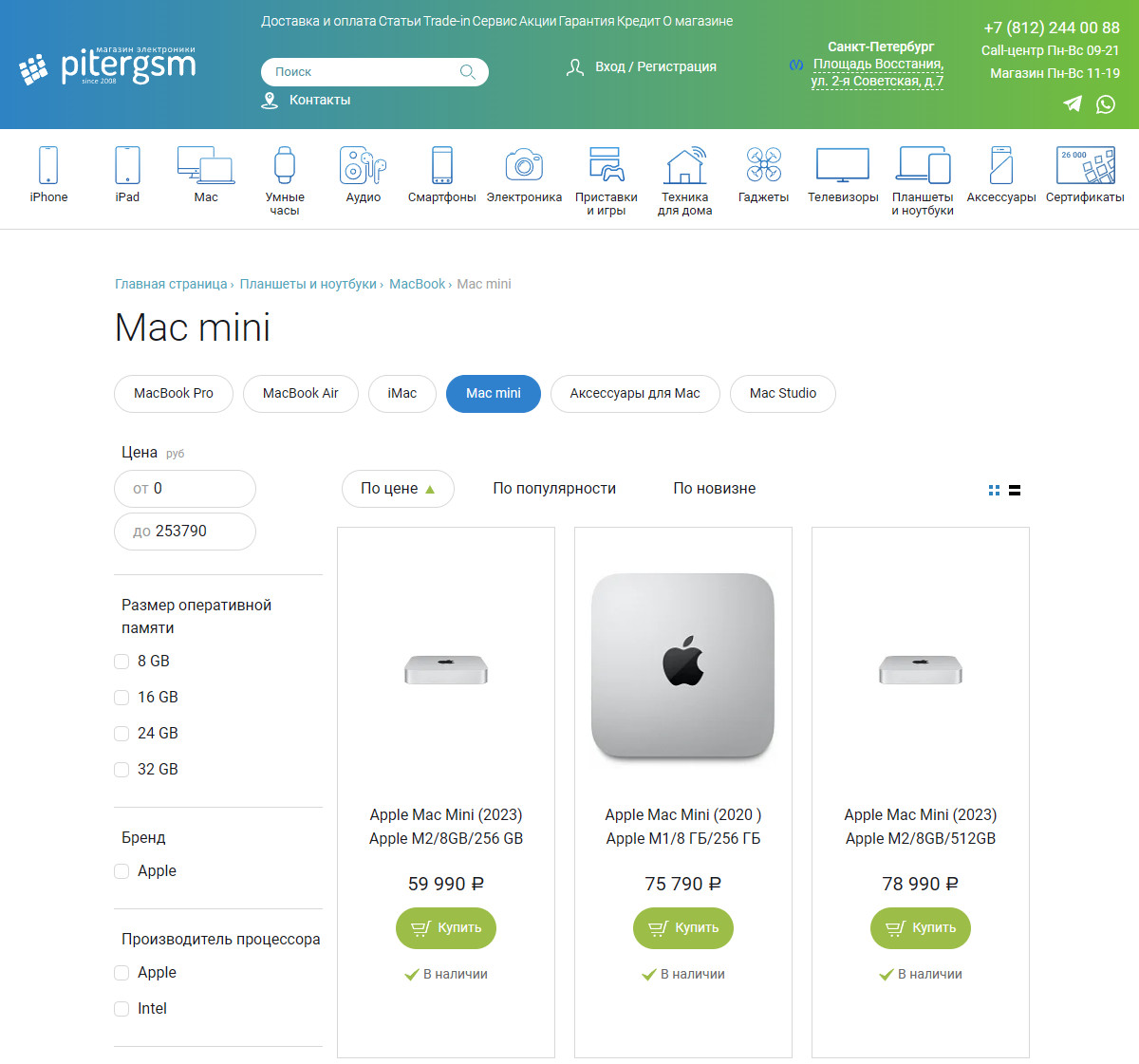Click the pitergsm logo
The height and width of the screenshot is (1064, 1139).
[x=107, y=66]
